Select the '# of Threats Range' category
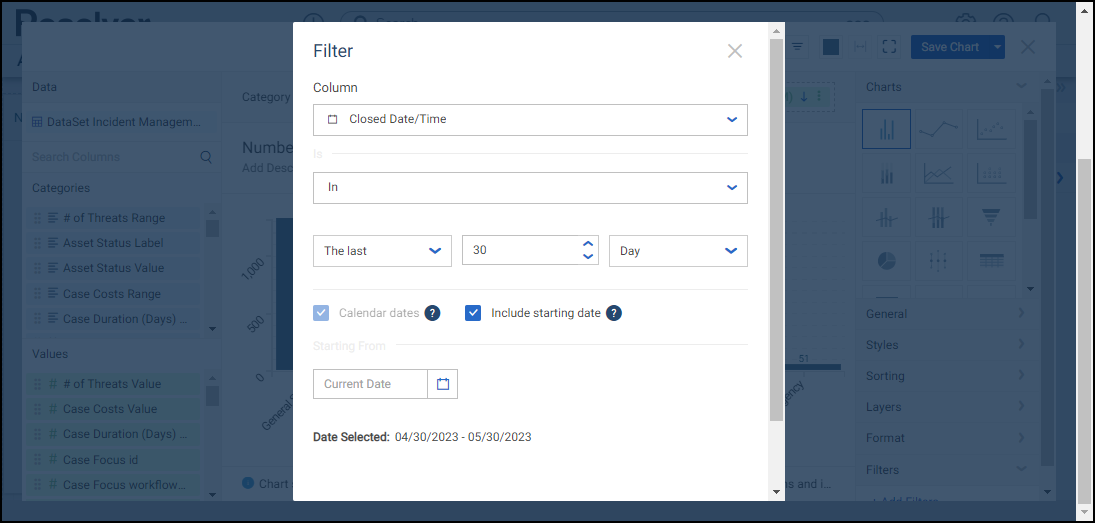1095x523 pixels. coord(114,218)
